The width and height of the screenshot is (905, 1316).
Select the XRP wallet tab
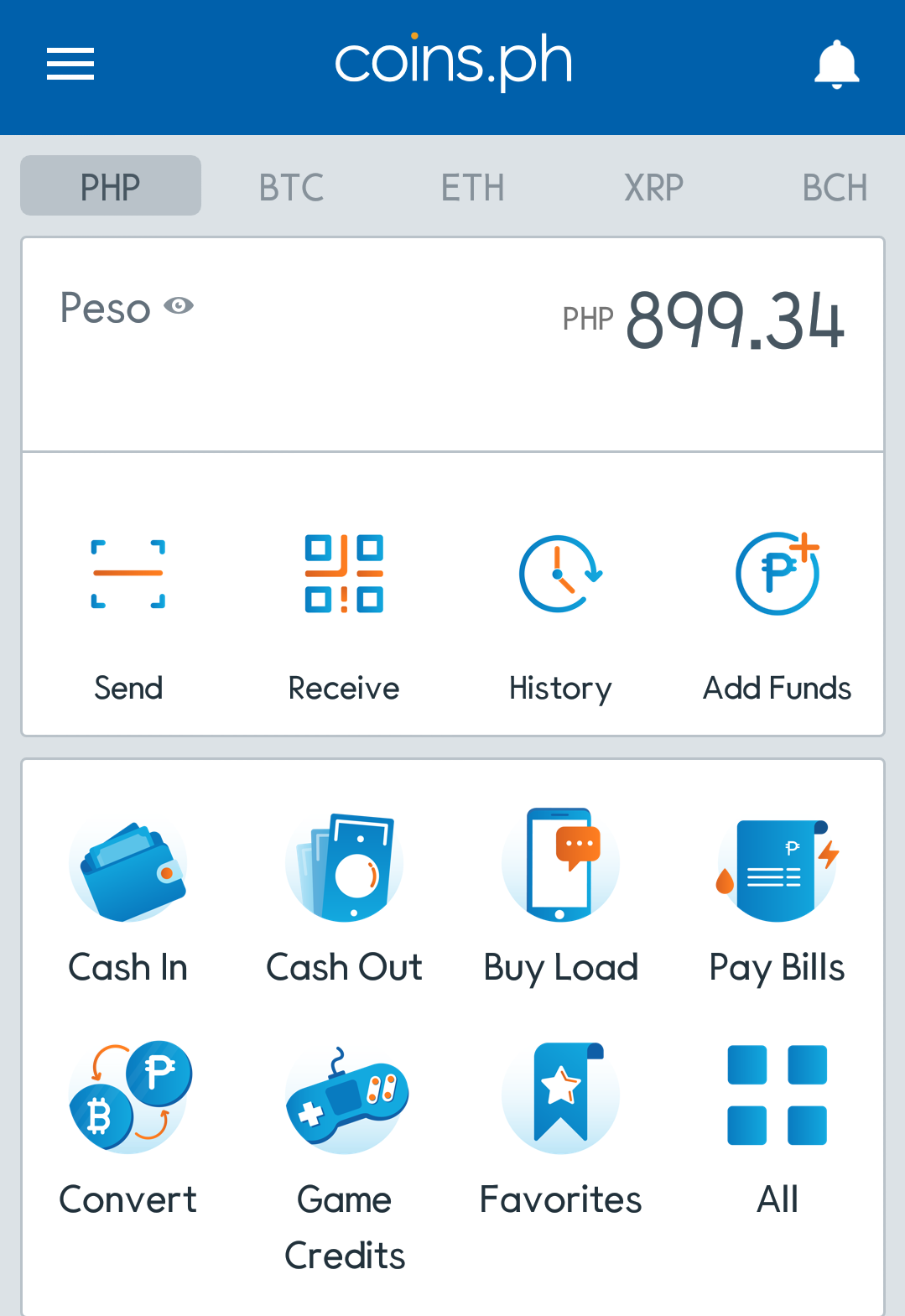tap(653, 187)
